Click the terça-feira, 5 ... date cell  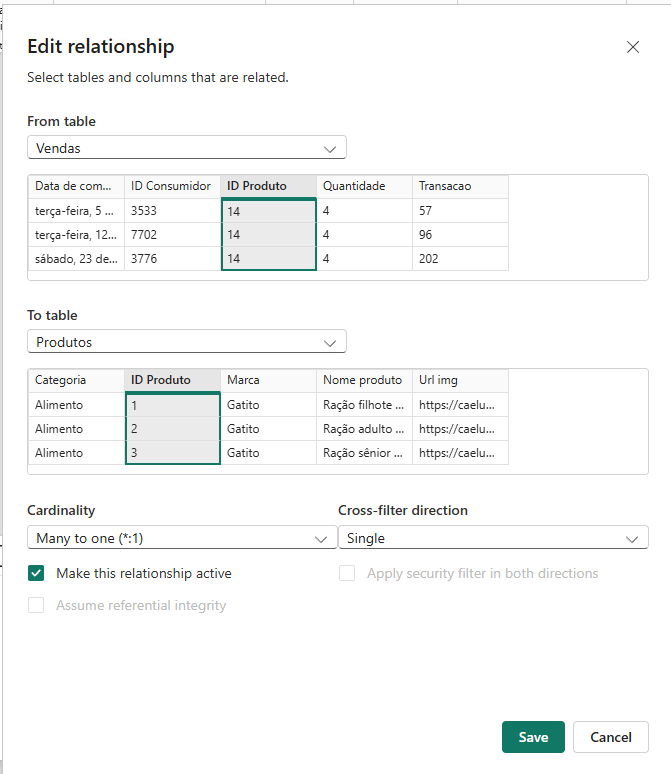[77, 211]
